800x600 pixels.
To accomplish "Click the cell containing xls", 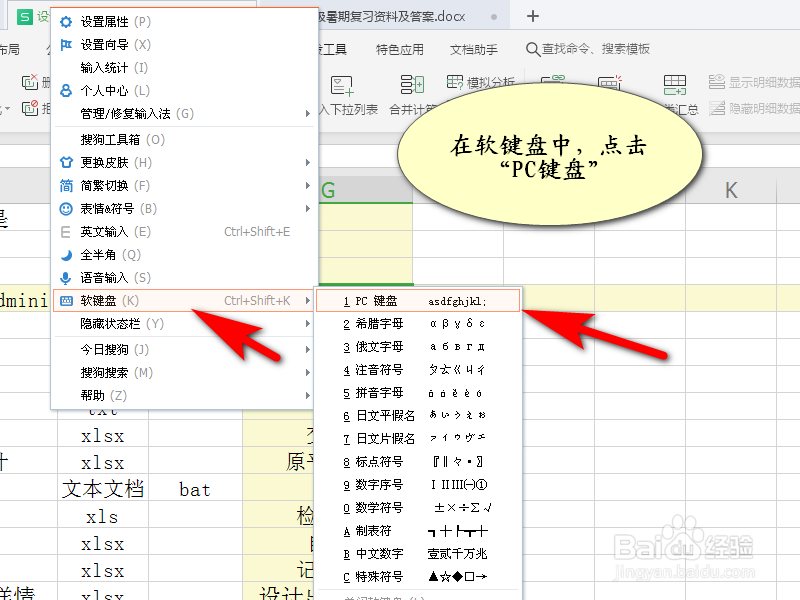I will [102, 516].
